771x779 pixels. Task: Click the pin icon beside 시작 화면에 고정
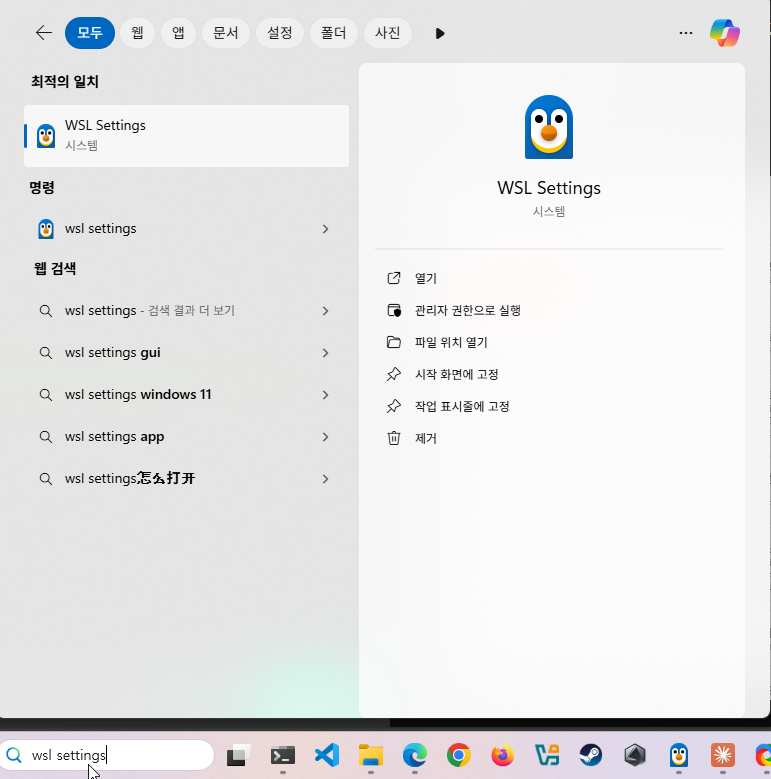pos(394,374)
